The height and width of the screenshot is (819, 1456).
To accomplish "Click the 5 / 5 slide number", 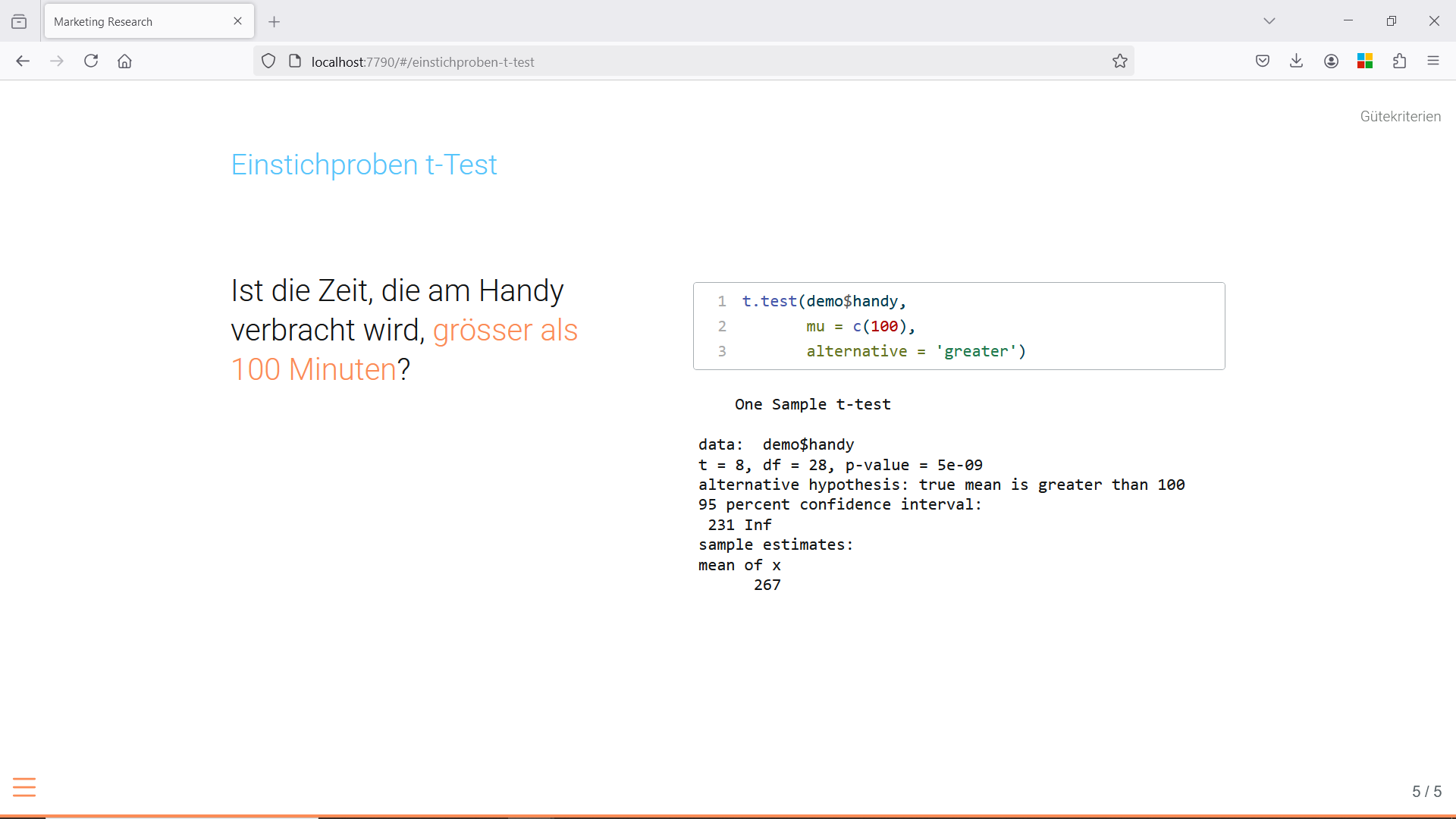I will pyautogui.click(x=1426, y=792).
